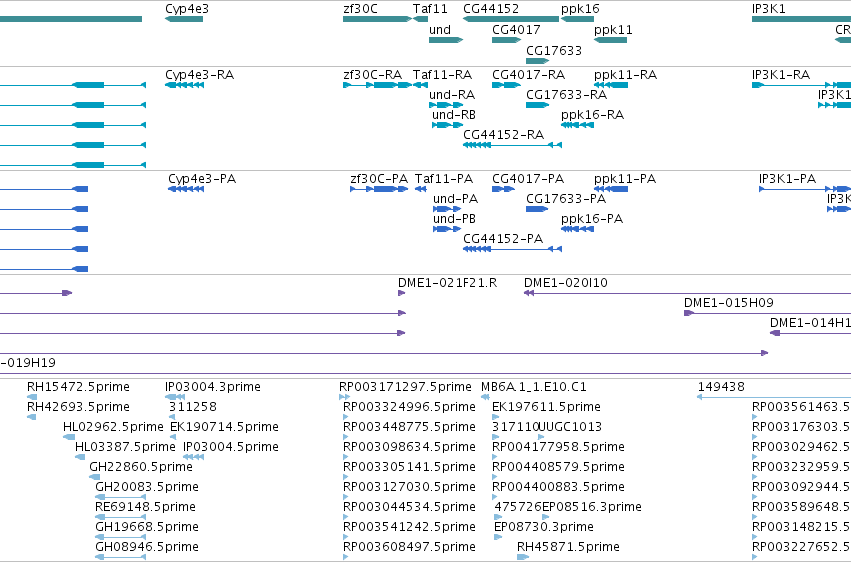Select the RH15472.5prime EST

click(x=32, y=397)
